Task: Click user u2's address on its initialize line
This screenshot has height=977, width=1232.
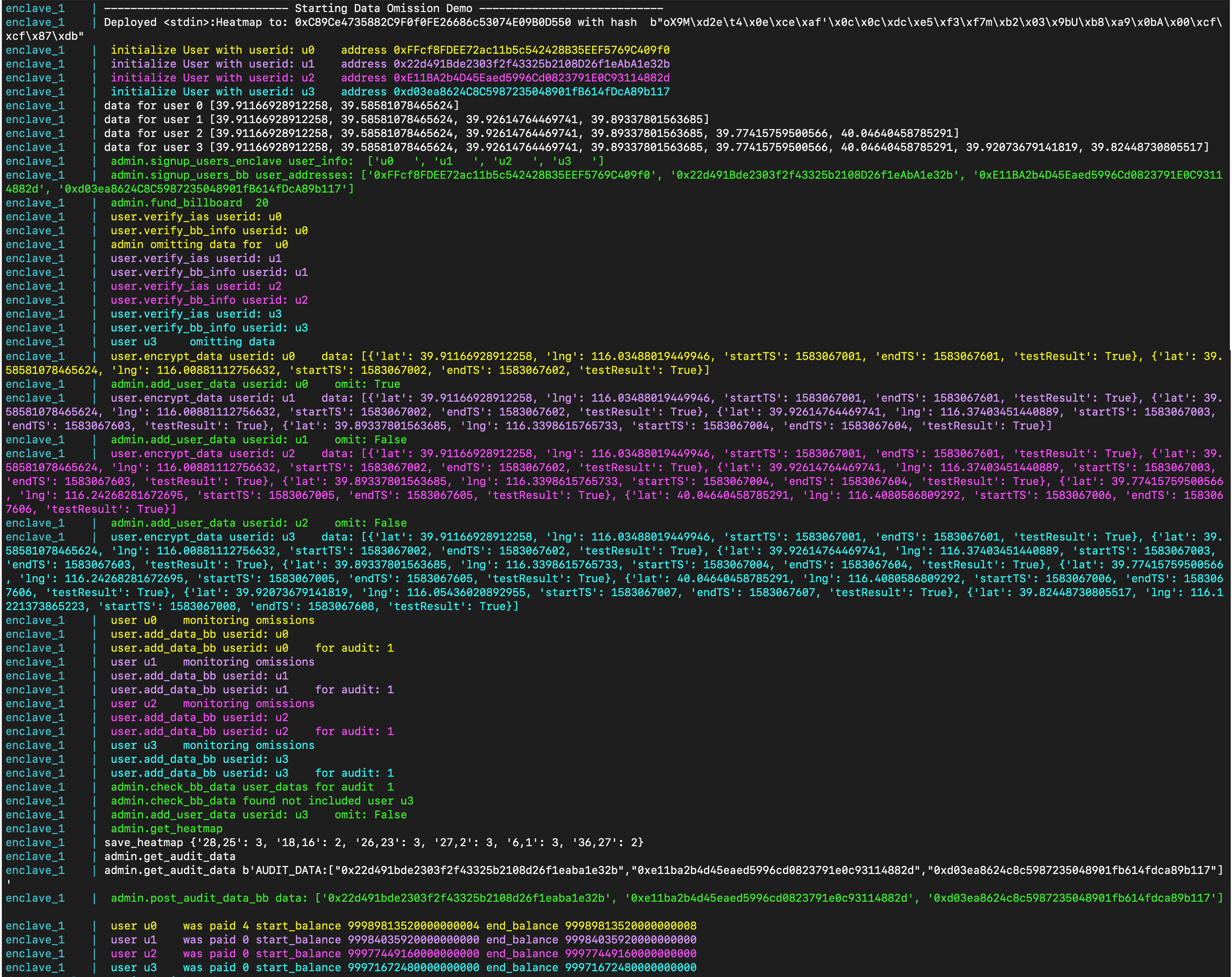Action: click(x=532, y=78)
